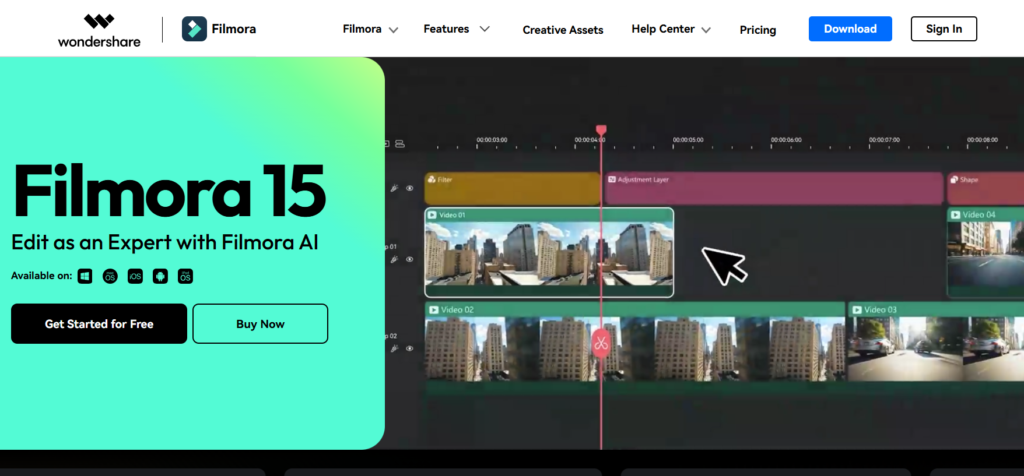Click the macOS platform icon
Image resolution: width=1024 pixels, height=476 pixels.
[111, 276]
